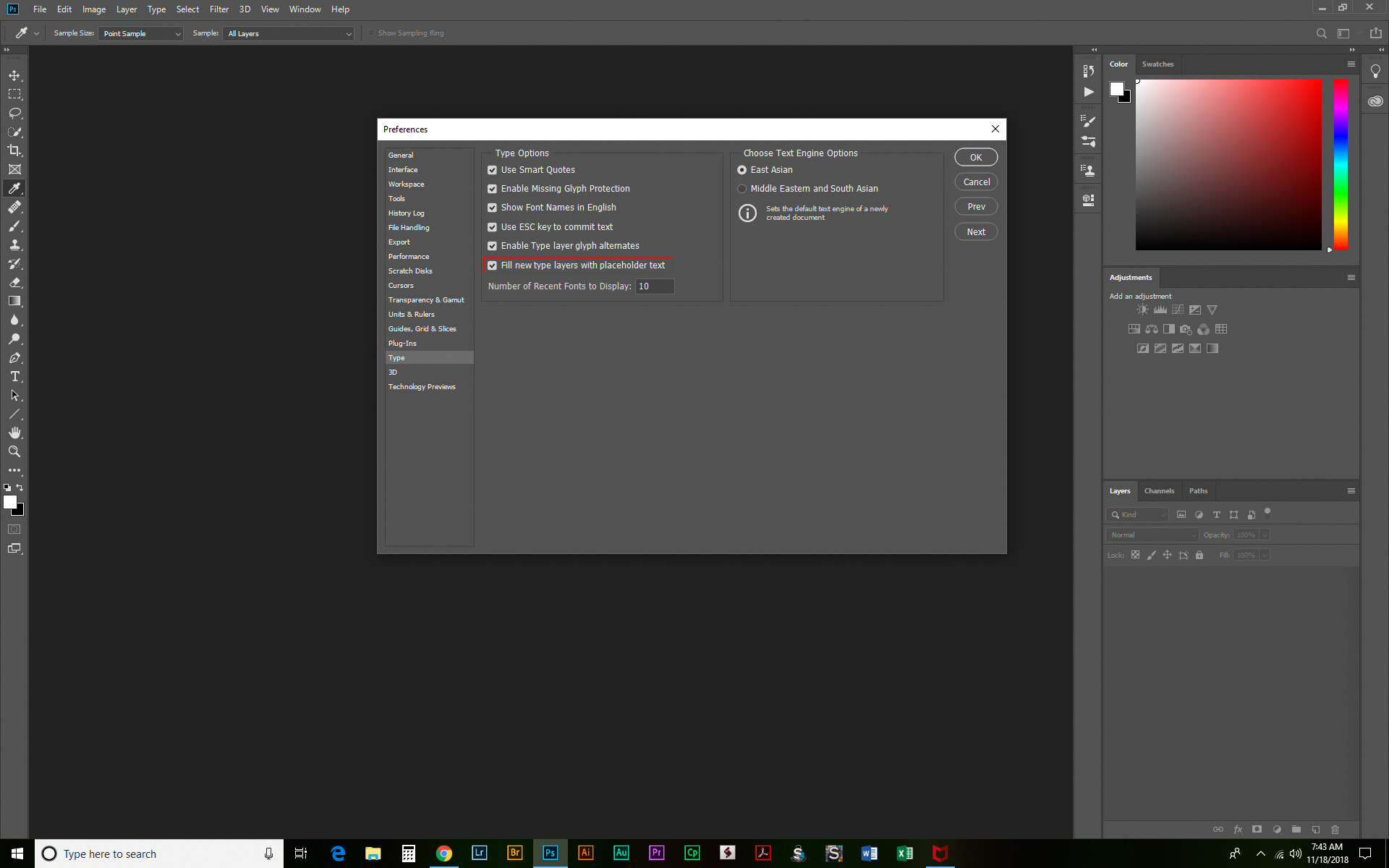Select the Quick Selection tool
Screen dimensions: 1389x868
pyautogui.click(x=14, y=132)
